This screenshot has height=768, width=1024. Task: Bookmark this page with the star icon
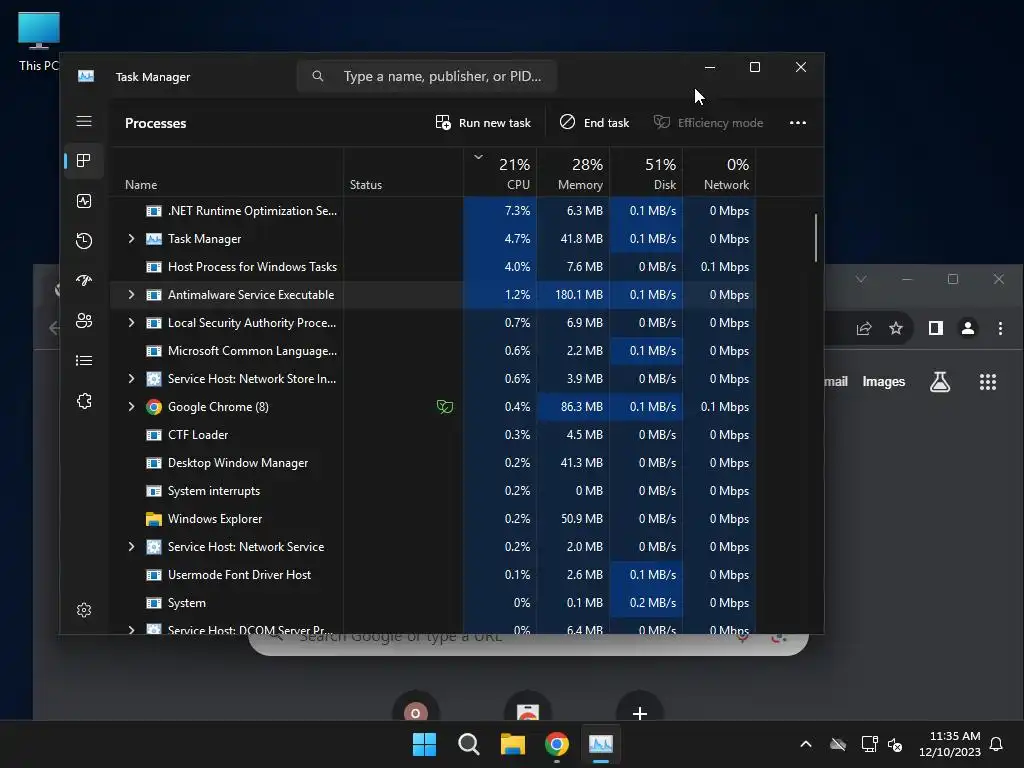click(896, 328)
